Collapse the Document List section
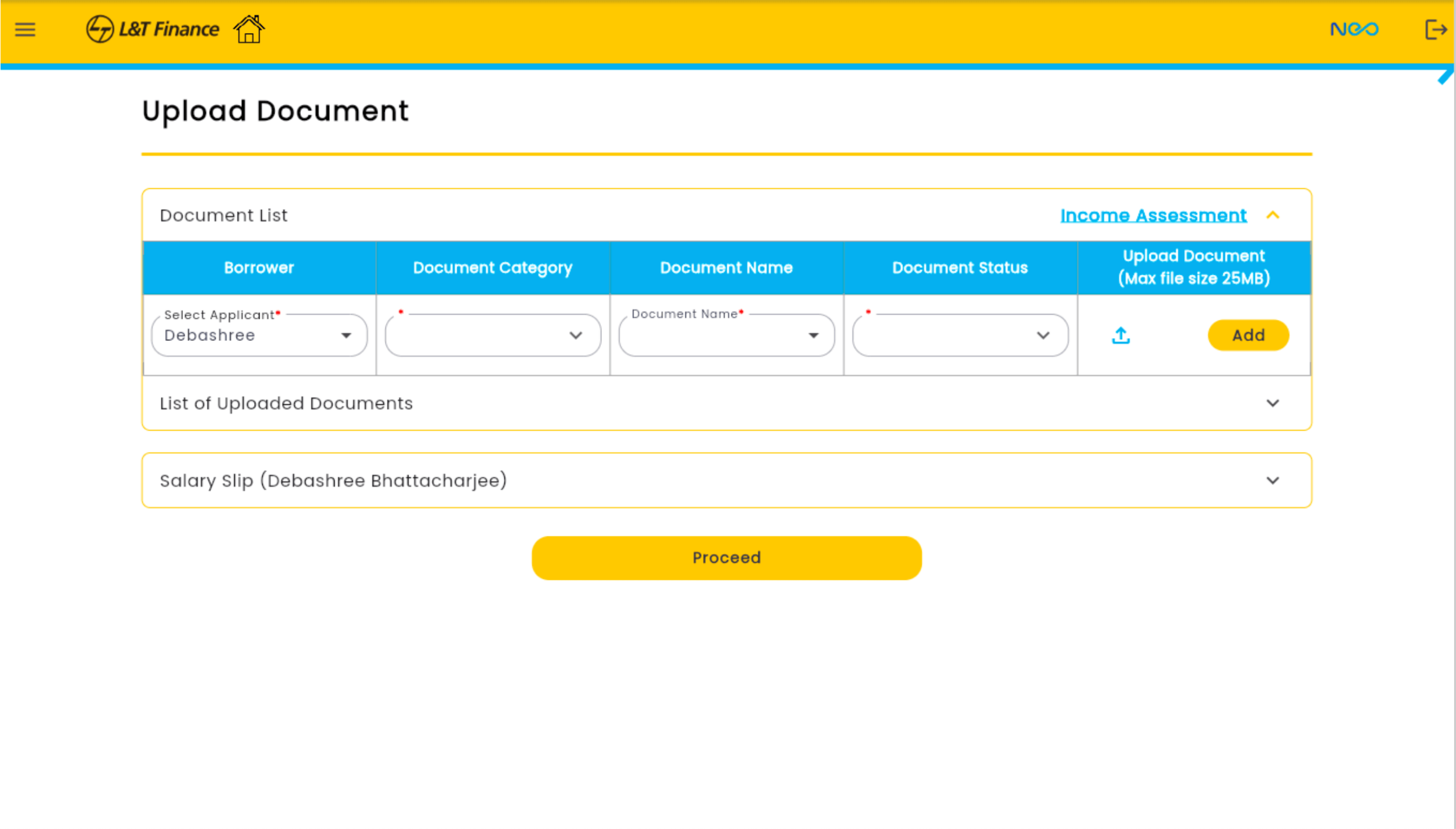Screen dimensions: 1456x829 (x=1272, y=216)
